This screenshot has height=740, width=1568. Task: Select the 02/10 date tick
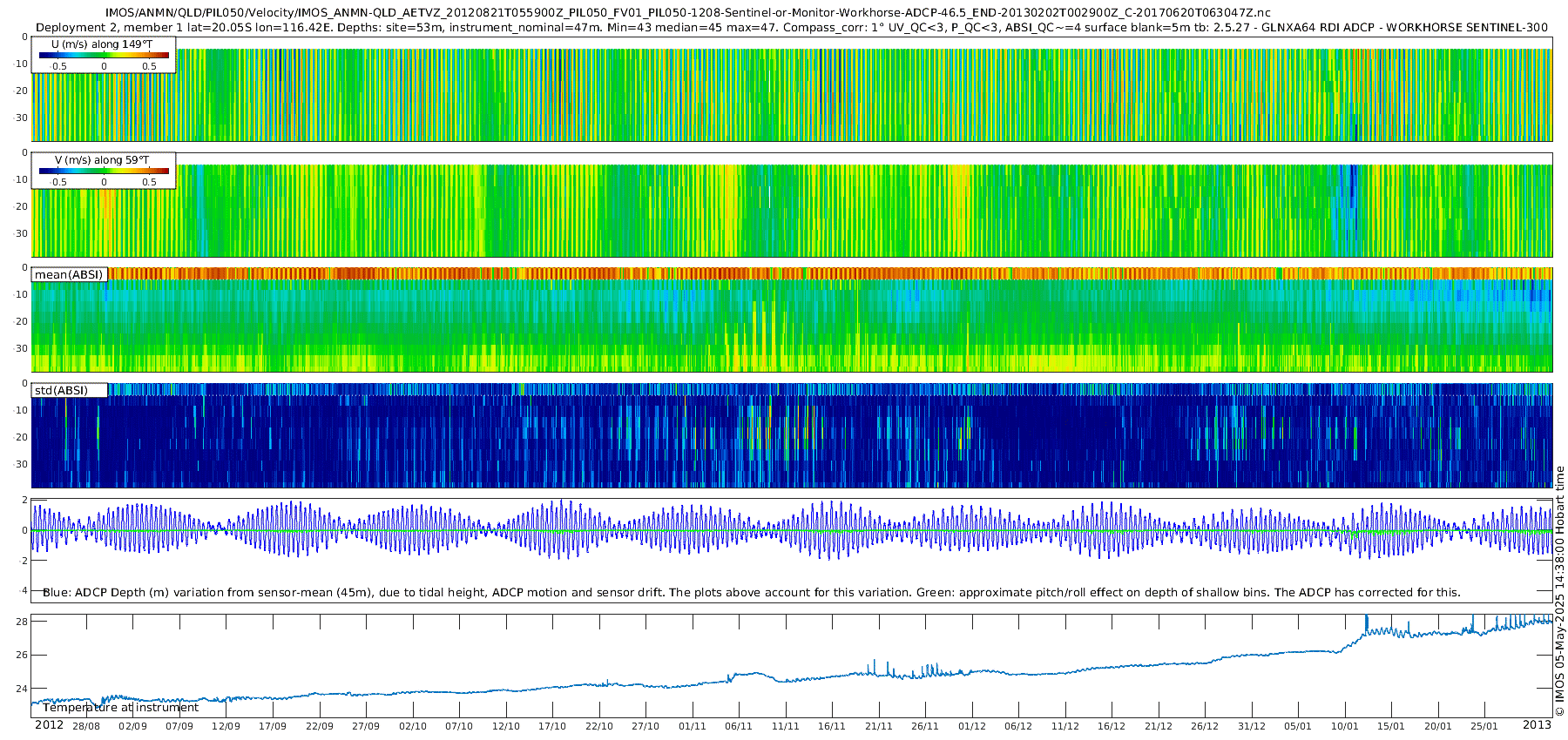[413, 726]
